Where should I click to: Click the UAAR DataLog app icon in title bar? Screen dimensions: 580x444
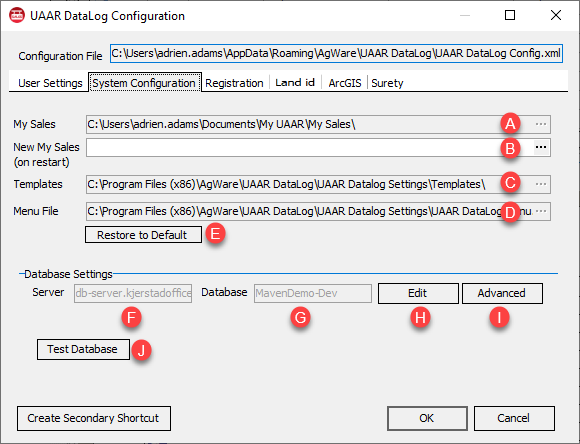pos(17,16)
